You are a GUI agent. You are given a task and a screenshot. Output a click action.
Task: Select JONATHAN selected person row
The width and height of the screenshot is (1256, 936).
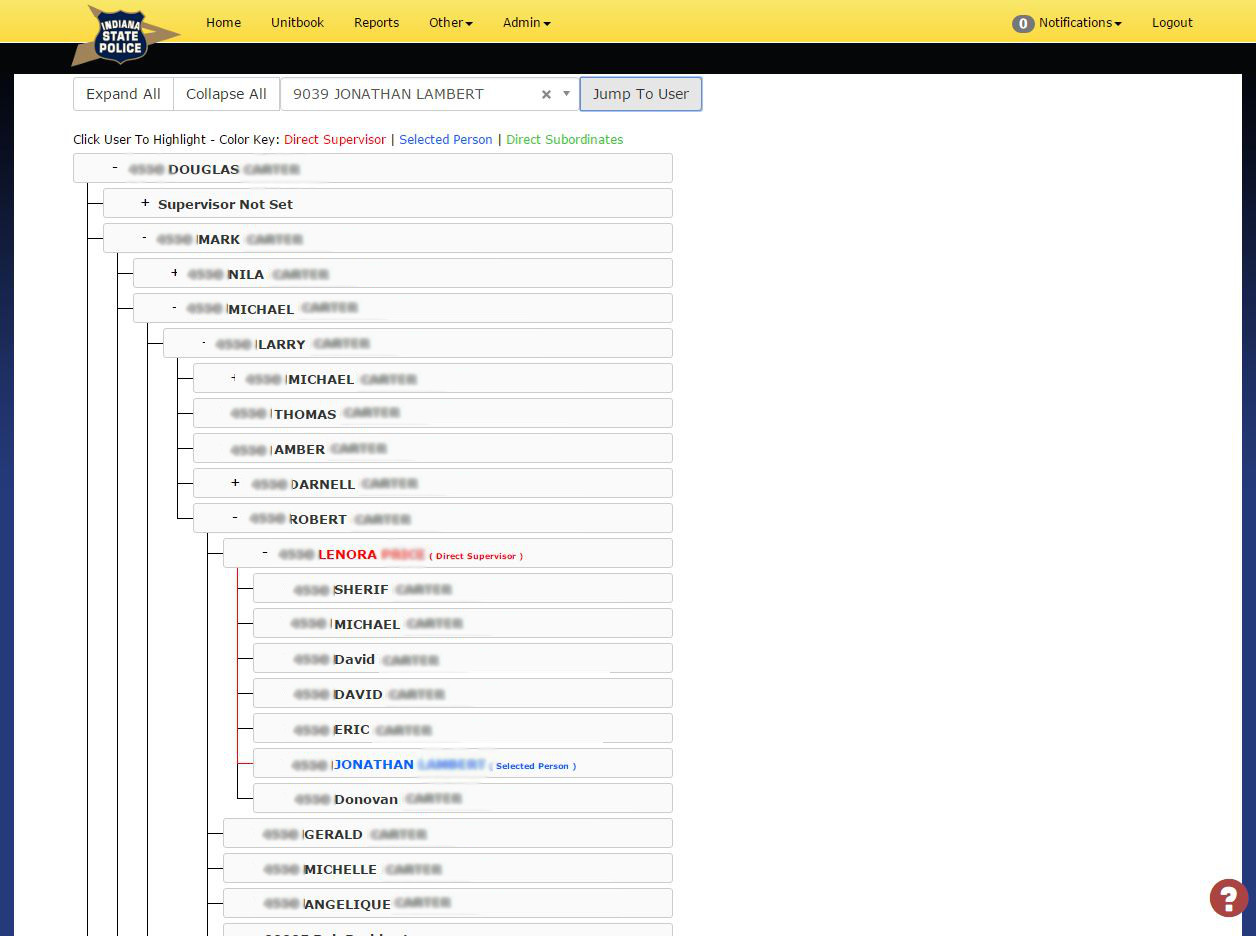[462, 763]
